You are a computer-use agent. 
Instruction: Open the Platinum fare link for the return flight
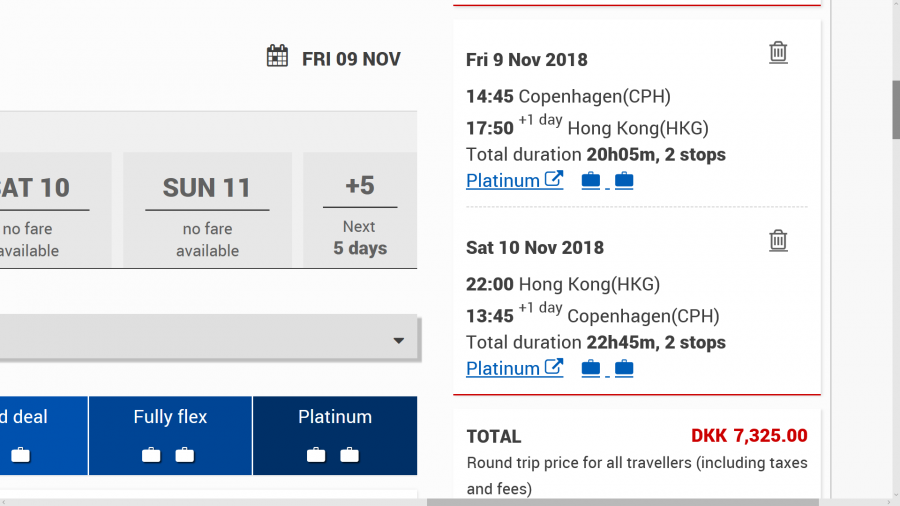click(503, 369)
